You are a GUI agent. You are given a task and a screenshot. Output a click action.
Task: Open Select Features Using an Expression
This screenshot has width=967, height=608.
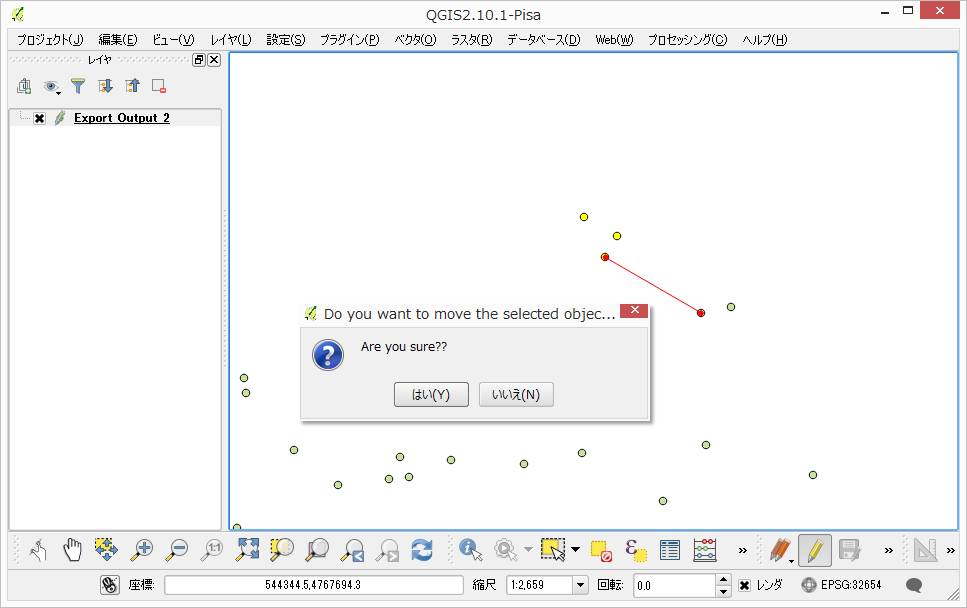(635, 549)
